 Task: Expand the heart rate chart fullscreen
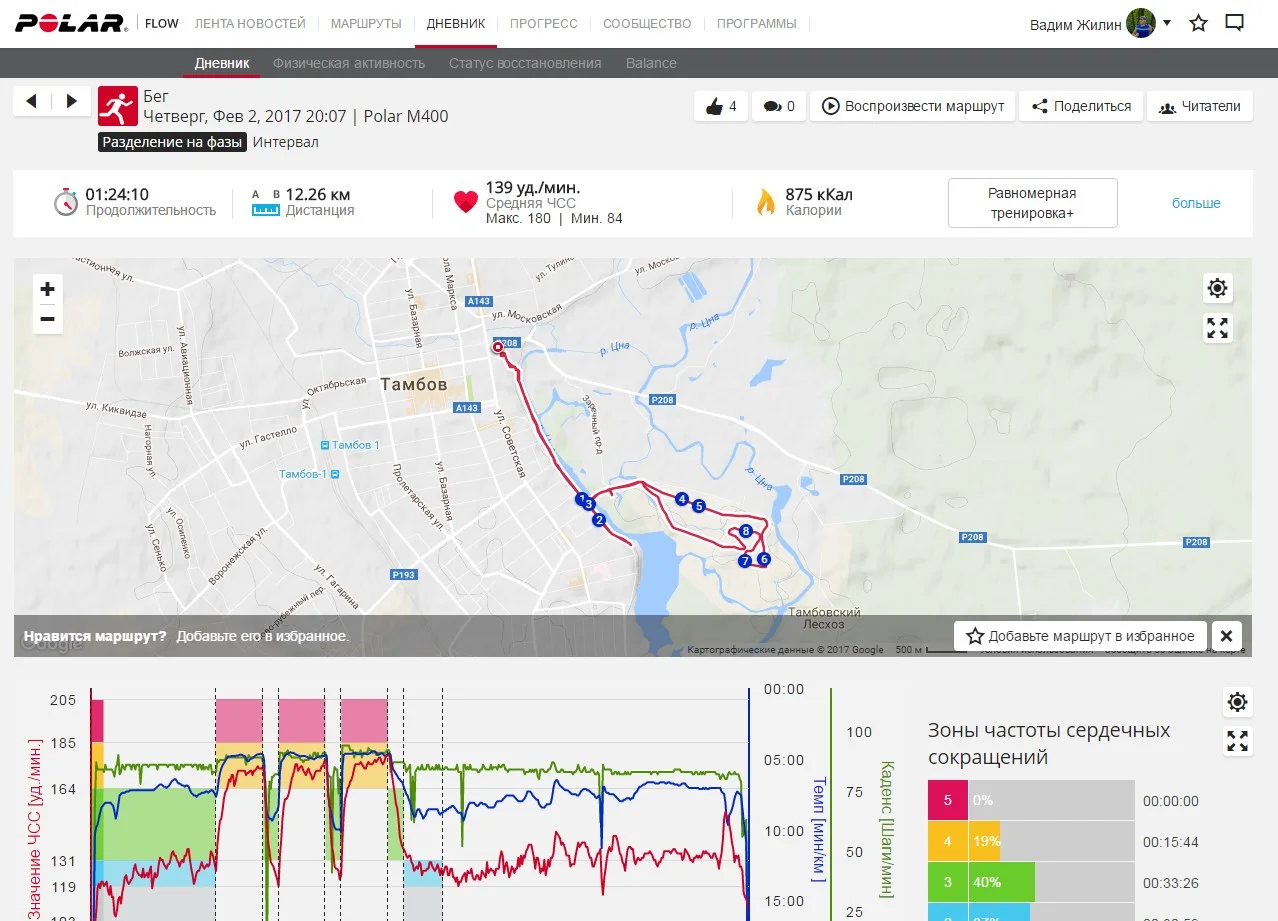pyautogui.click(x=1237, y=741)
